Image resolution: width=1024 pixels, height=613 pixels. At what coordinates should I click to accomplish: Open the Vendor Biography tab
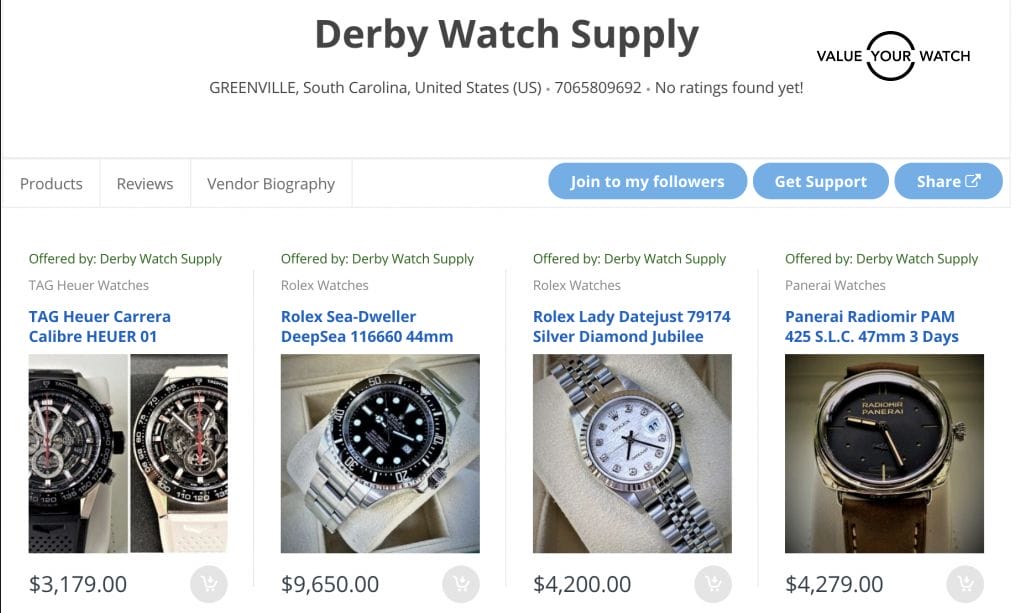pos(271,183)
